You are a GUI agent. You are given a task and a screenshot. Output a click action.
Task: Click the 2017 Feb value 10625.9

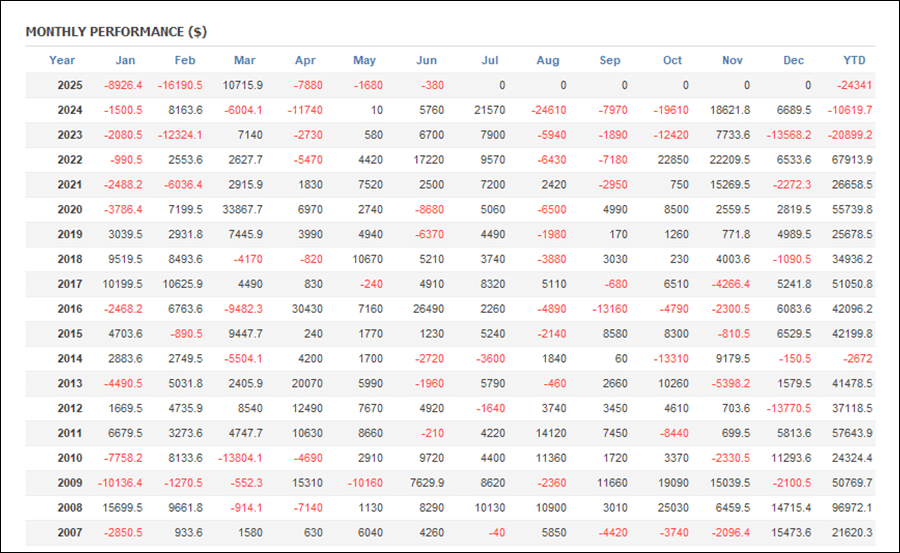(x=183, y=284)
